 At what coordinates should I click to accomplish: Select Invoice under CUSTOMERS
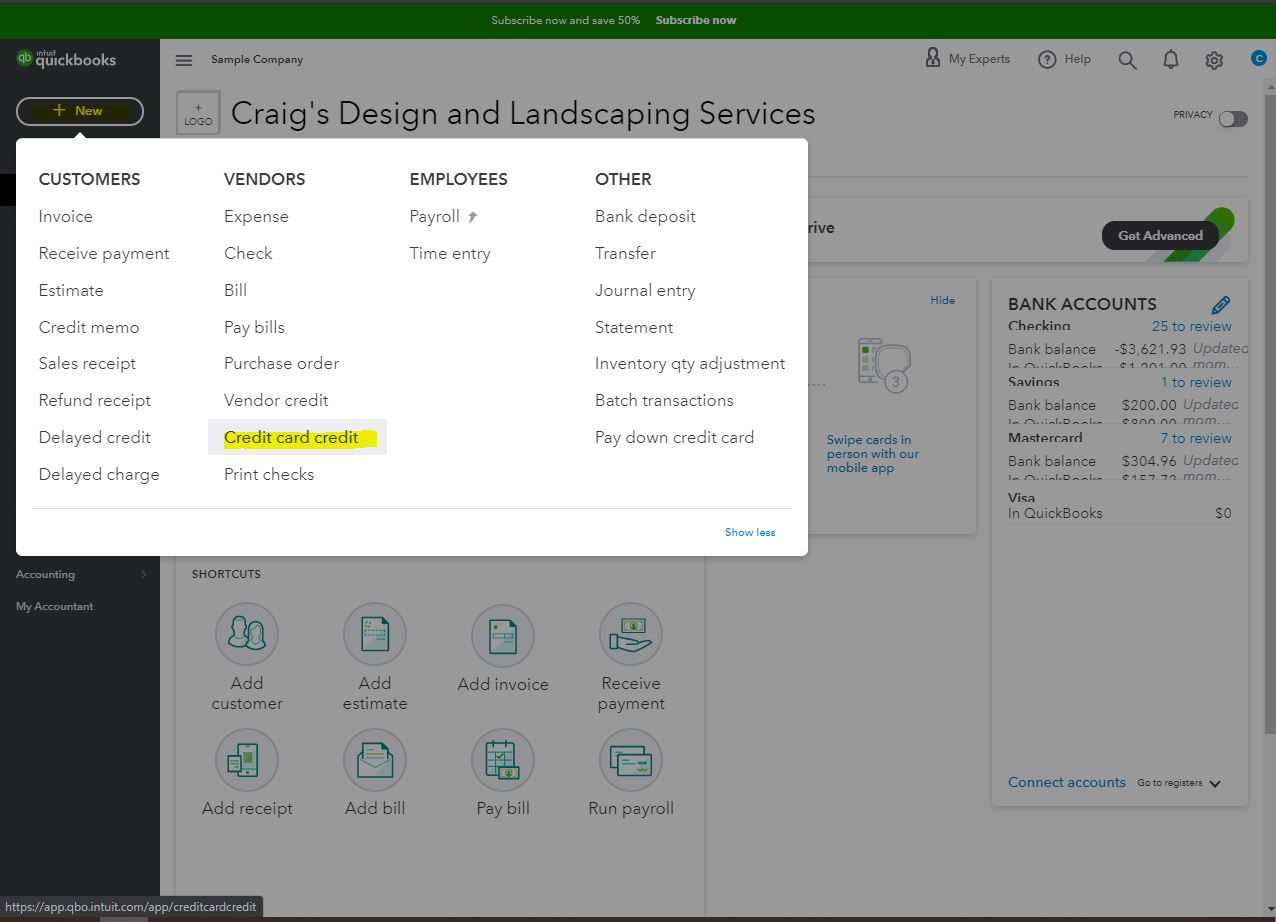pos(65,216)
